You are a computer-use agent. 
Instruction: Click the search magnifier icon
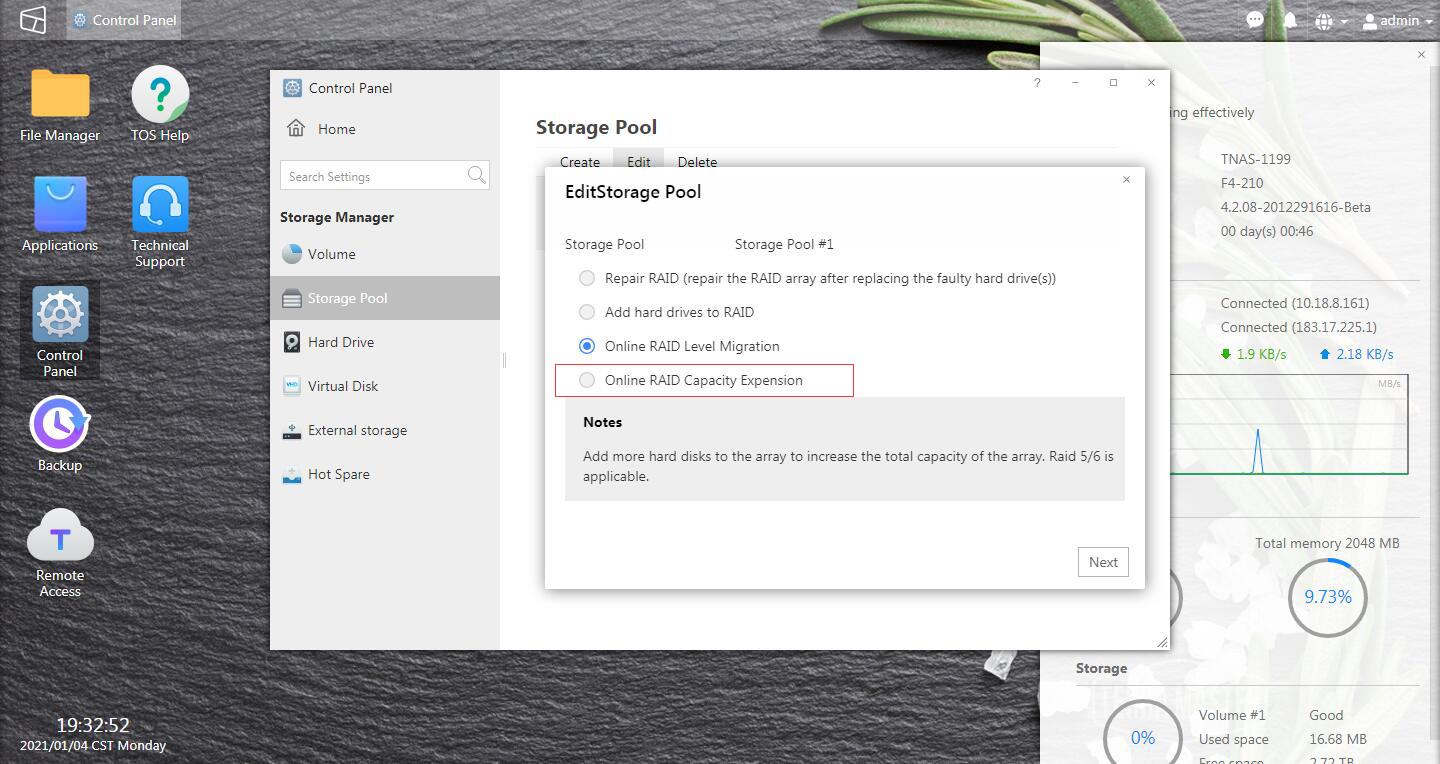pos(477,175)
